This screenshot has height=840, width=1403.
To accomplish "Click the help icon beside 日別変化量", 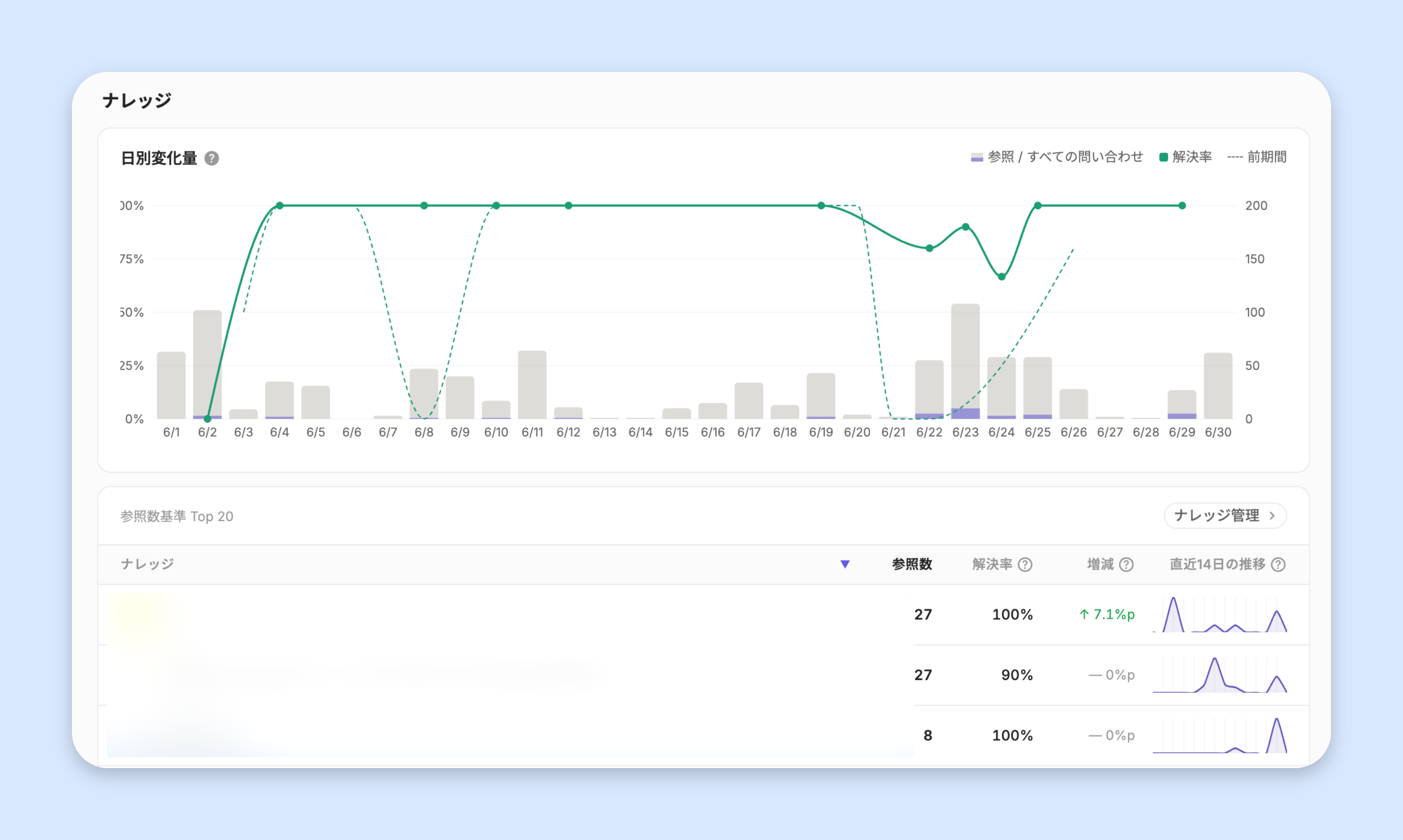I will pos(212,158).
